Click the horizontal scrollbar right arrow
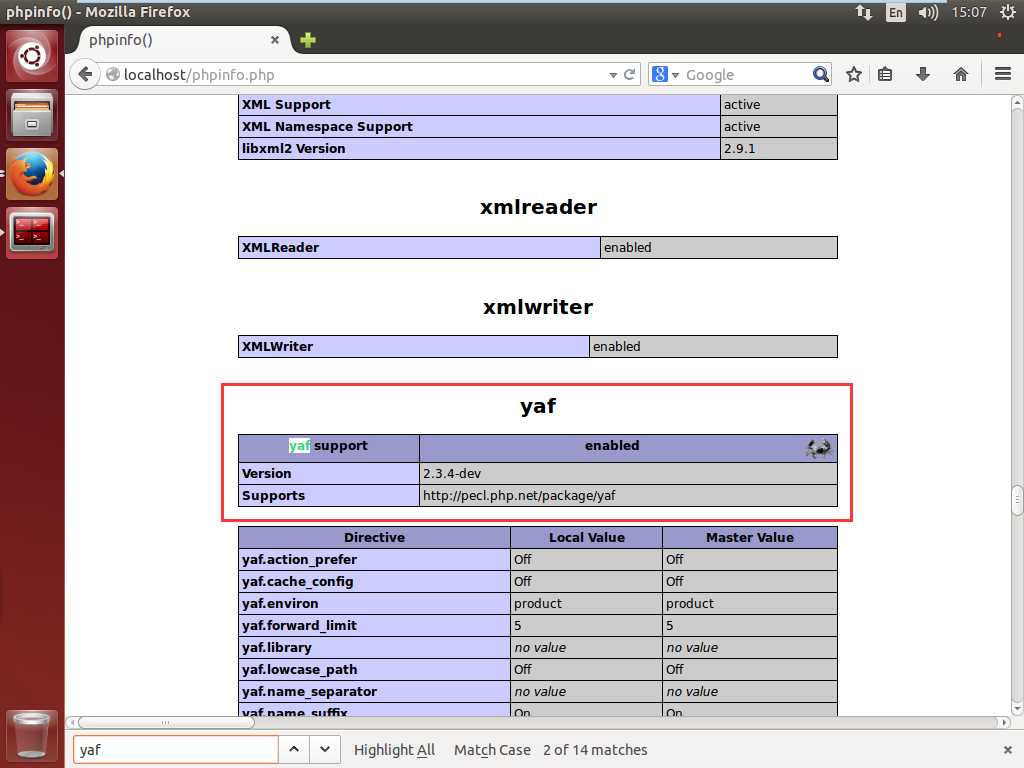The height and width of the screenshot is (768, 1024). tap(1004, 722)
